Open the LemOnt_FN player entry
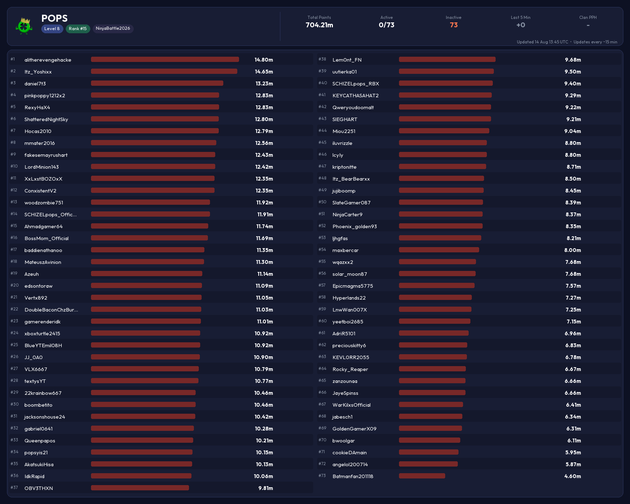The height and width of the screenshot is (504, 630). [469, 60]
